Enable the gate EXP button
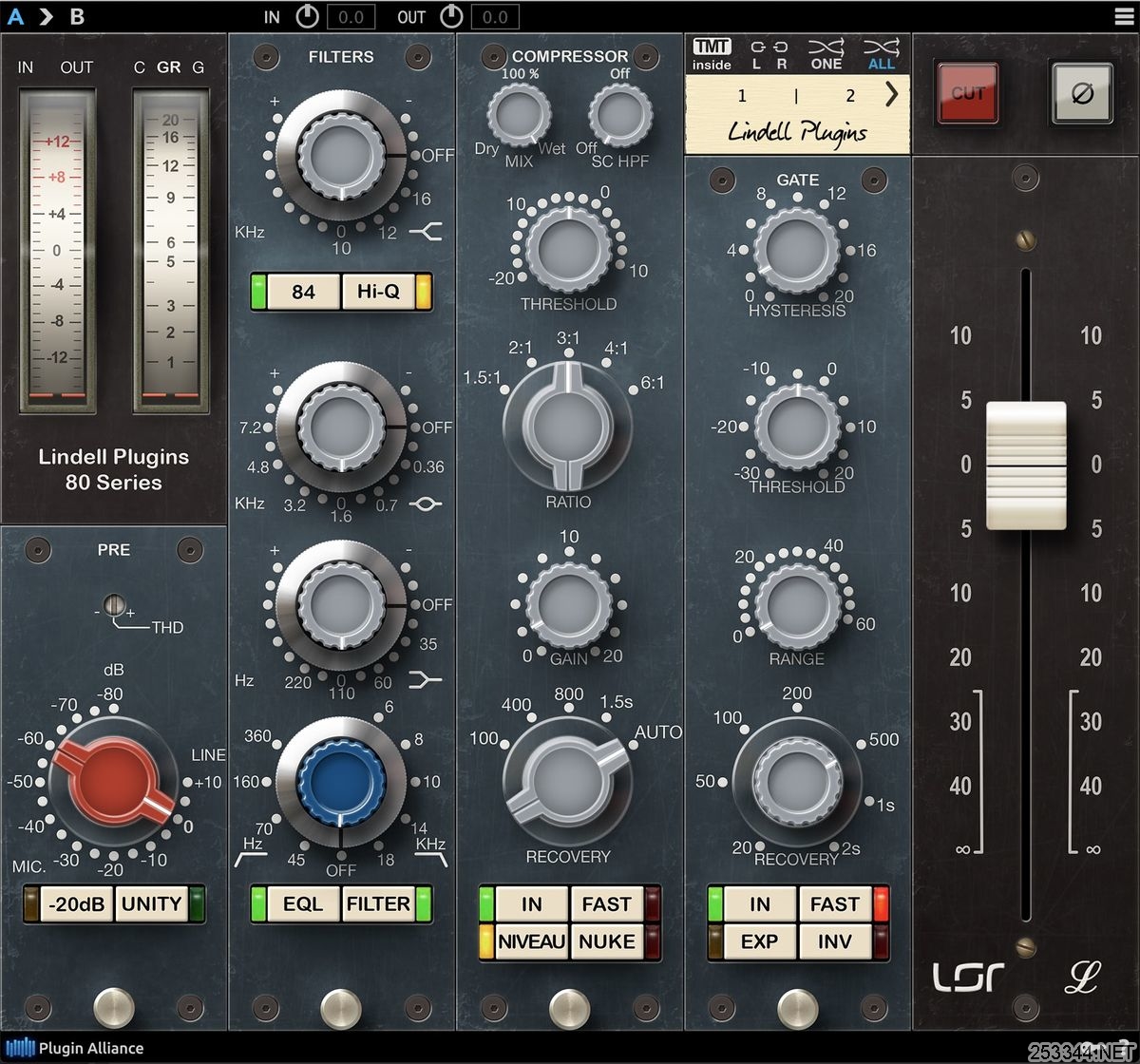Screen dimensions: 1140x1064 (x=760, y=941)
